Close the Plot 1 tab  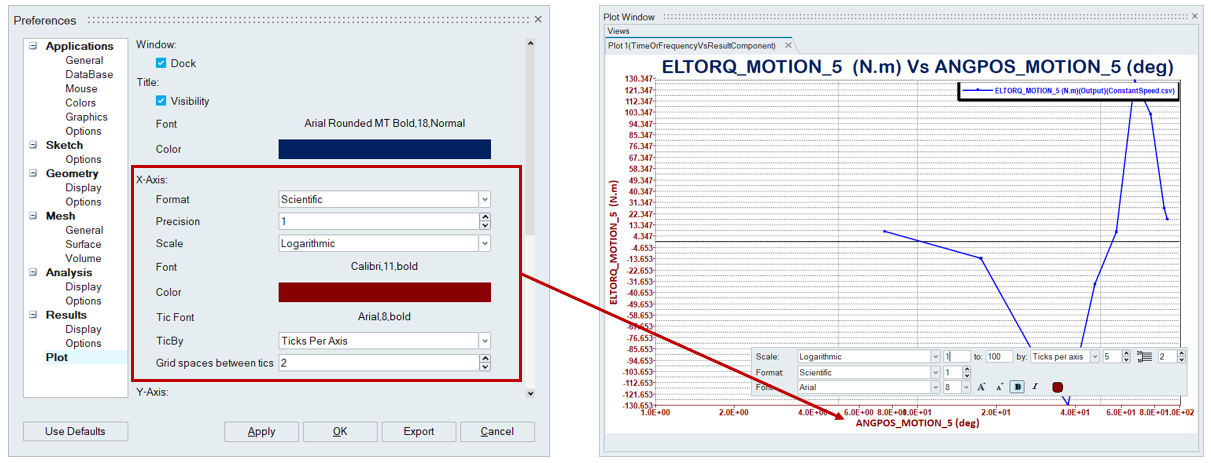tap(788, 46)
